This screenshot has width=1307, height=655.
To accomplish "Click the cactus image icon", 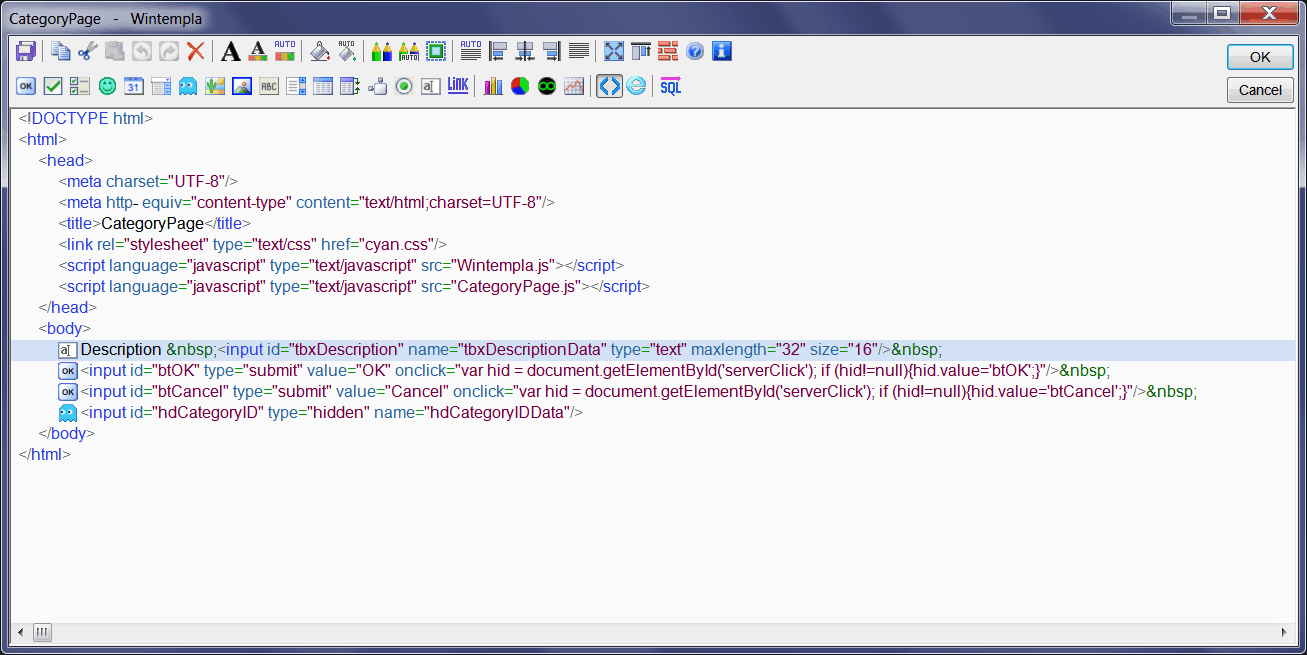I will pyautogui.click(x=215, y=86).
